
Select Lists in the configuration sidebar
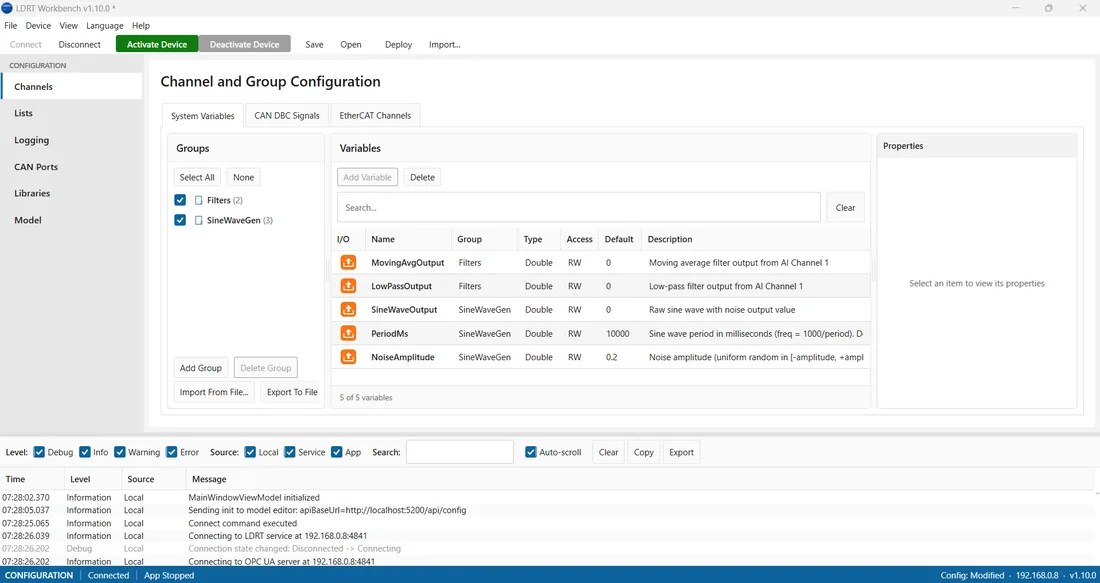[72, 113]
